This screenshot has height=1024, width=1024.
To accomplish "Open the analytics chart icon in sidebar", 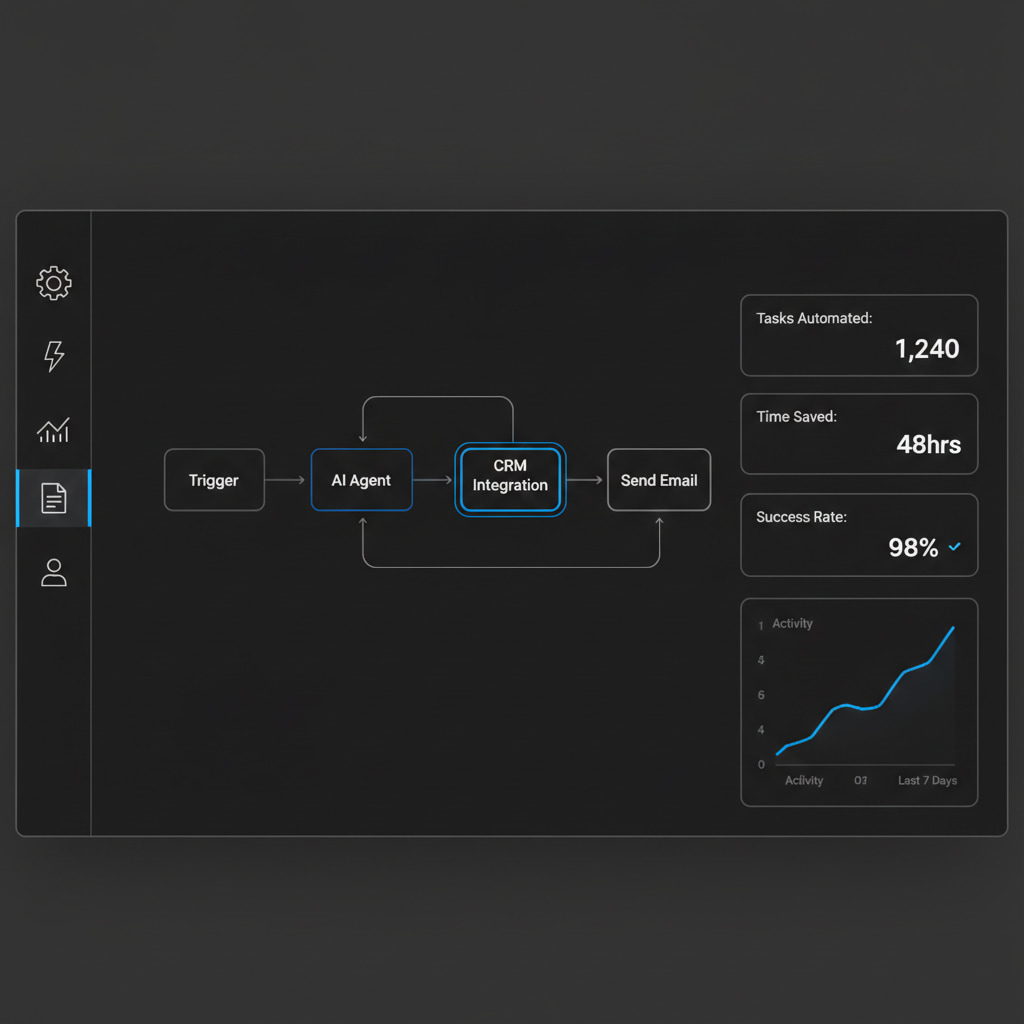I will pyautogui.click(x=54, y=430).
